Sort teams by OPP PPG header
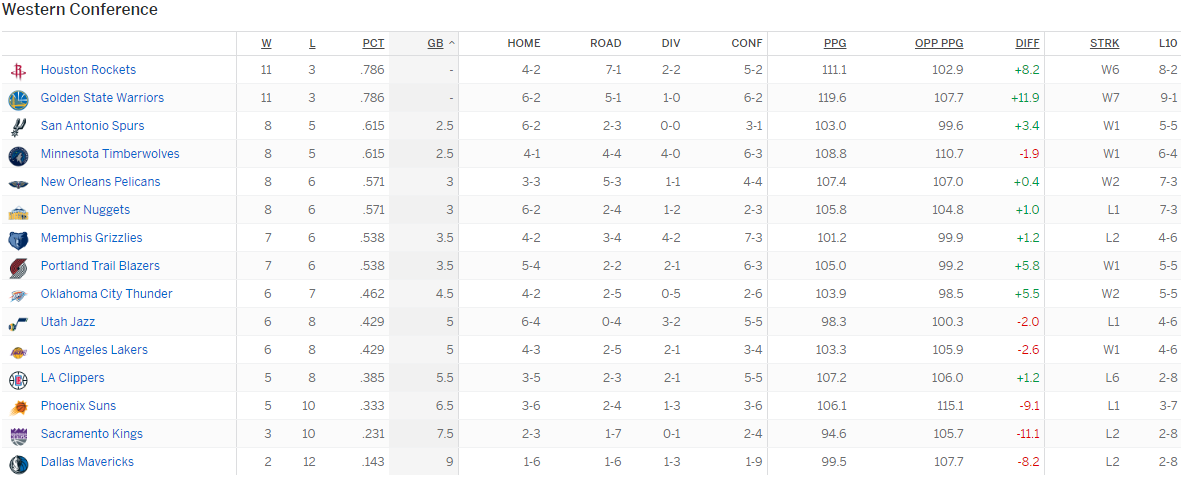This screenshot has height=477, width=1181. (x=939, y=43)
